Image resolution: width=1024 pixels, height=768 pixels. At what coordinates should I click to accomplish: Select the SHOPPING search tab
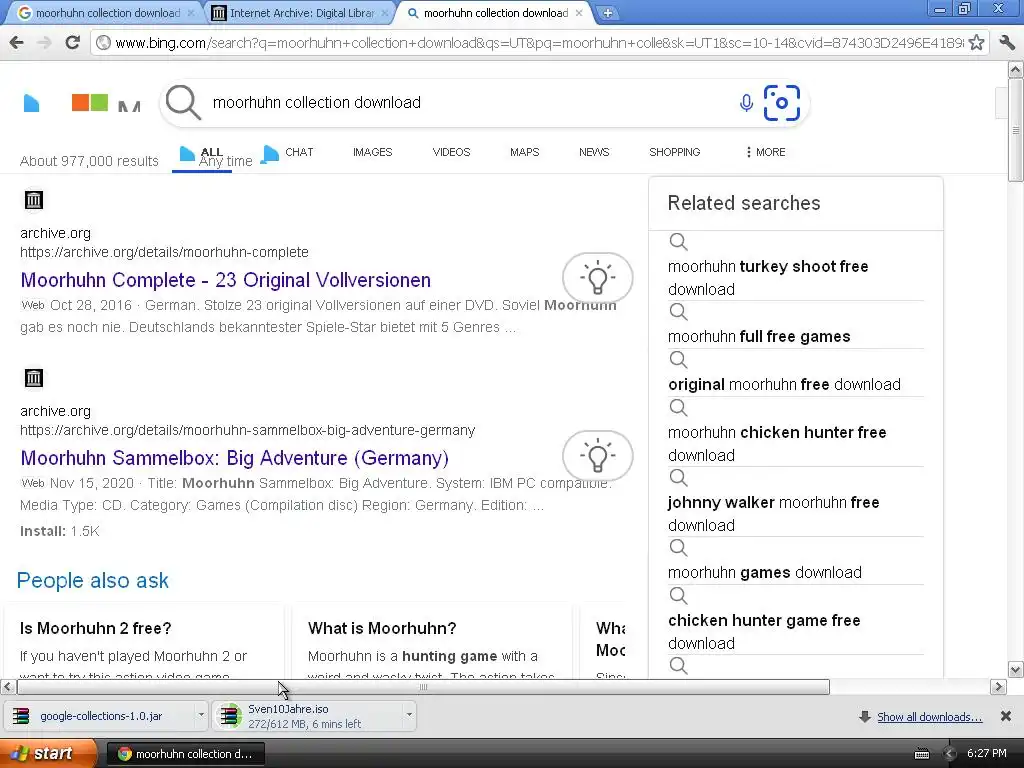[675, 152]
